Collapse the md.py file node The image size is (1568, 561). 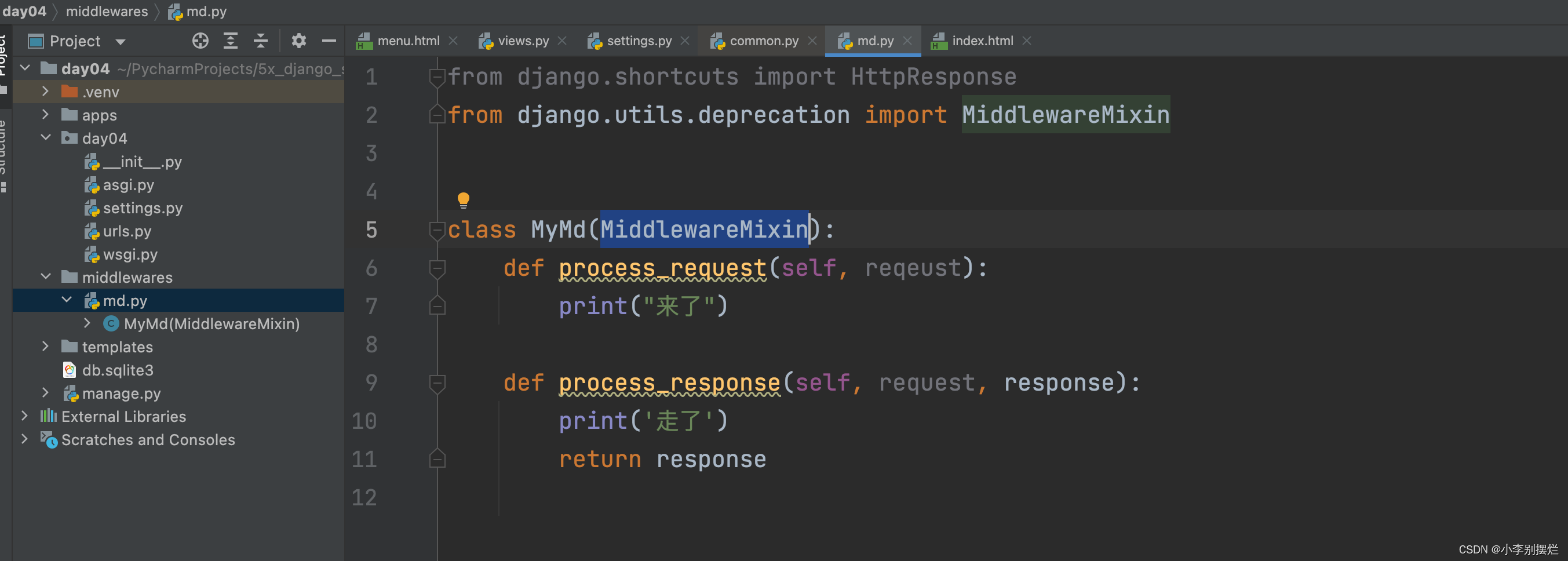pyautogui.click(x=67, y=300)
